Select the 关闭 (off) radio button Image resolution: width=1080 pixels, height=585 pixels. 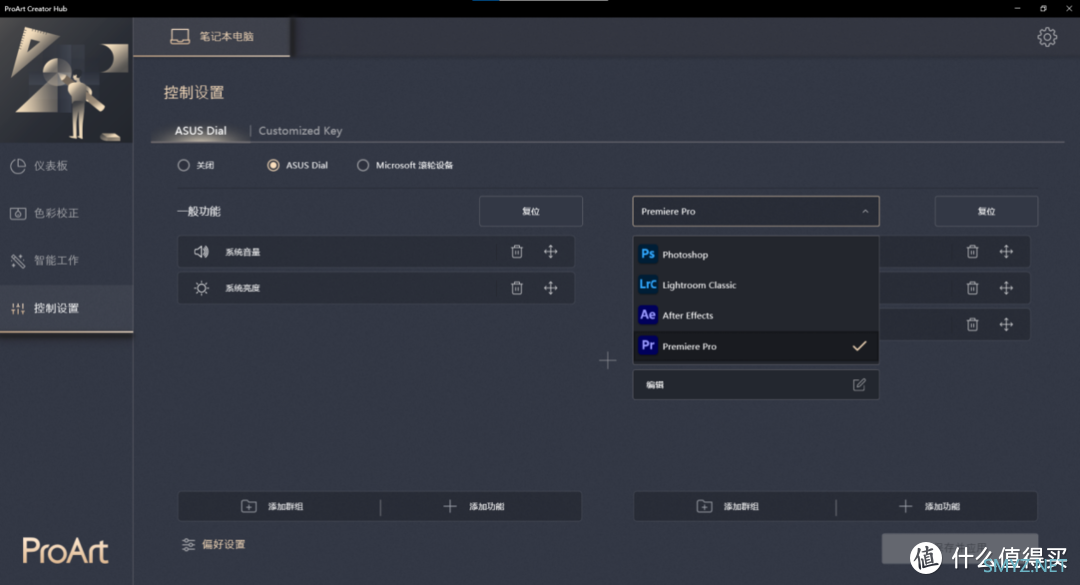tap(183, 165)
